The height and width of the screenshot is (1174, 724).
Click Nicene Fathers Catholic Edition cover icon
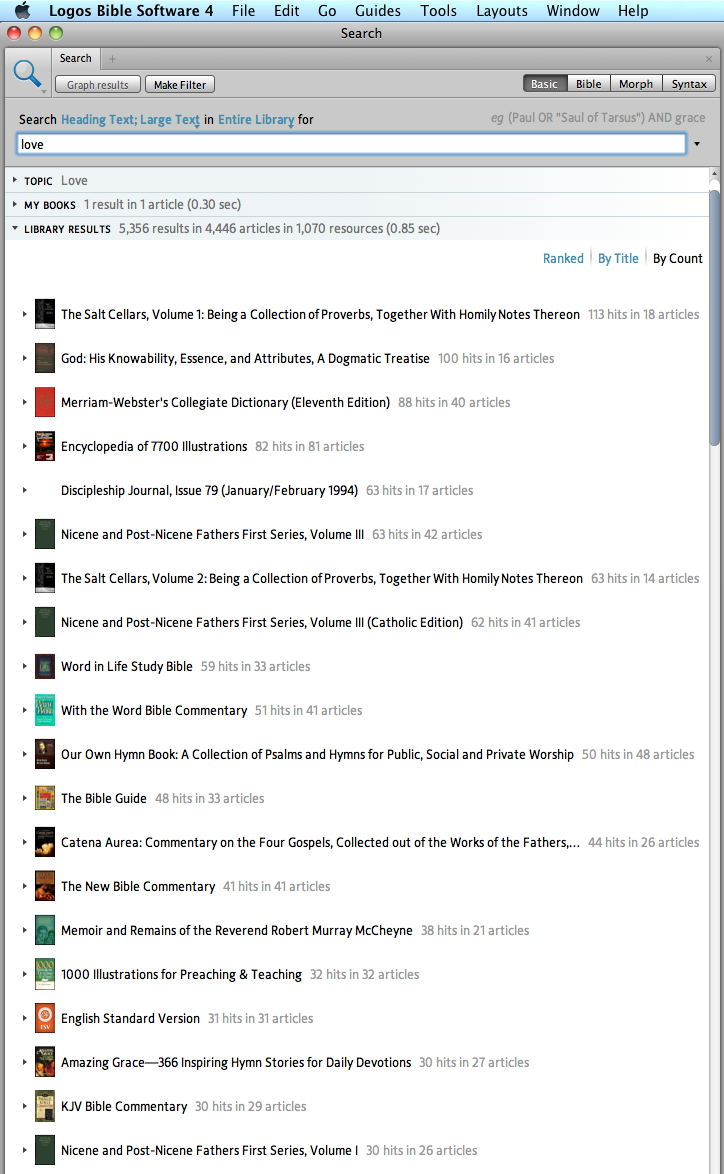coord(45,622)
